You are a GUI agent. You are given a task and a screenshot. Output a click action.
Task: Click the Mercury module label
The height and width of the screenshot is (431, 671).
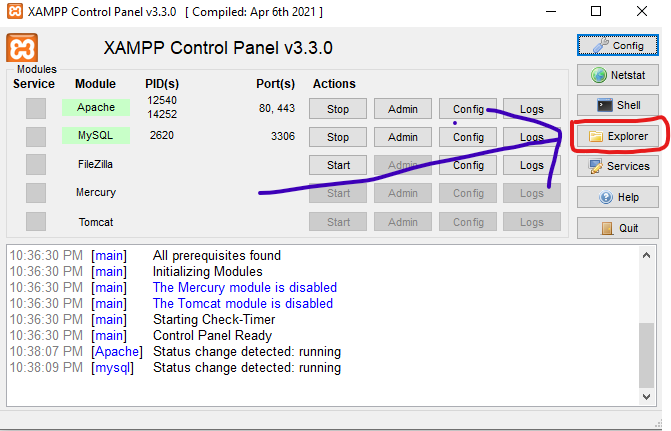[96, 193]
